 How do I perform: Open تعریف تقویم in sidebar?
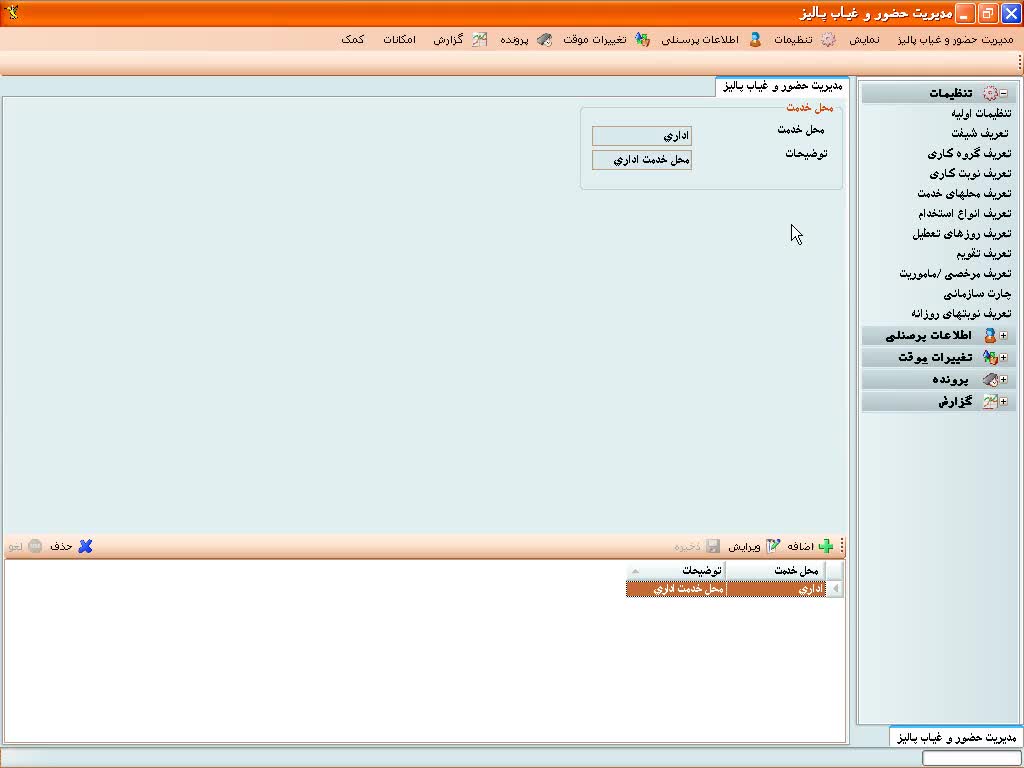click(984, 253)
